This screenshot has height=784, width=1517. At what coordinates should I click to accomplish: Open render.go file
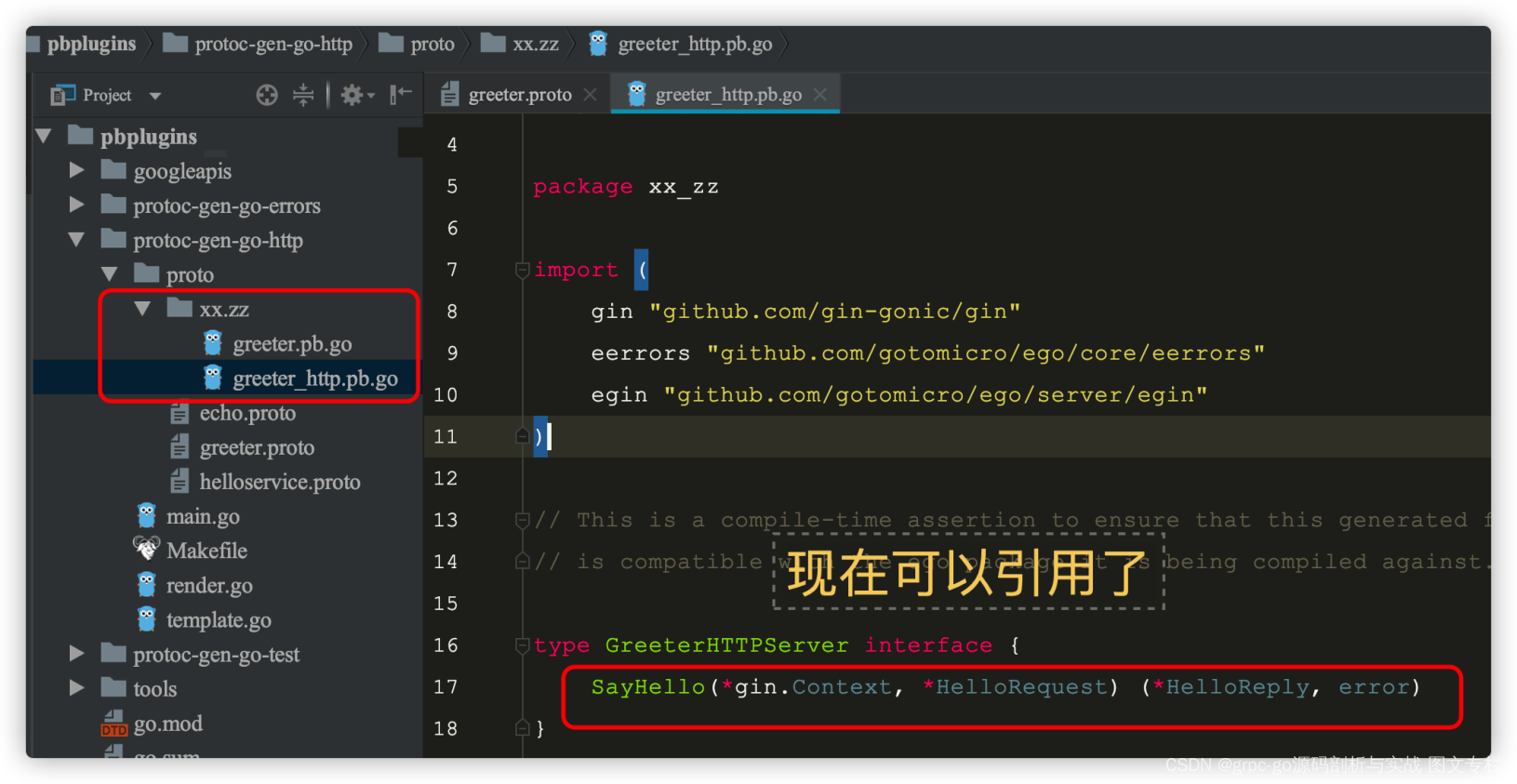209,585
